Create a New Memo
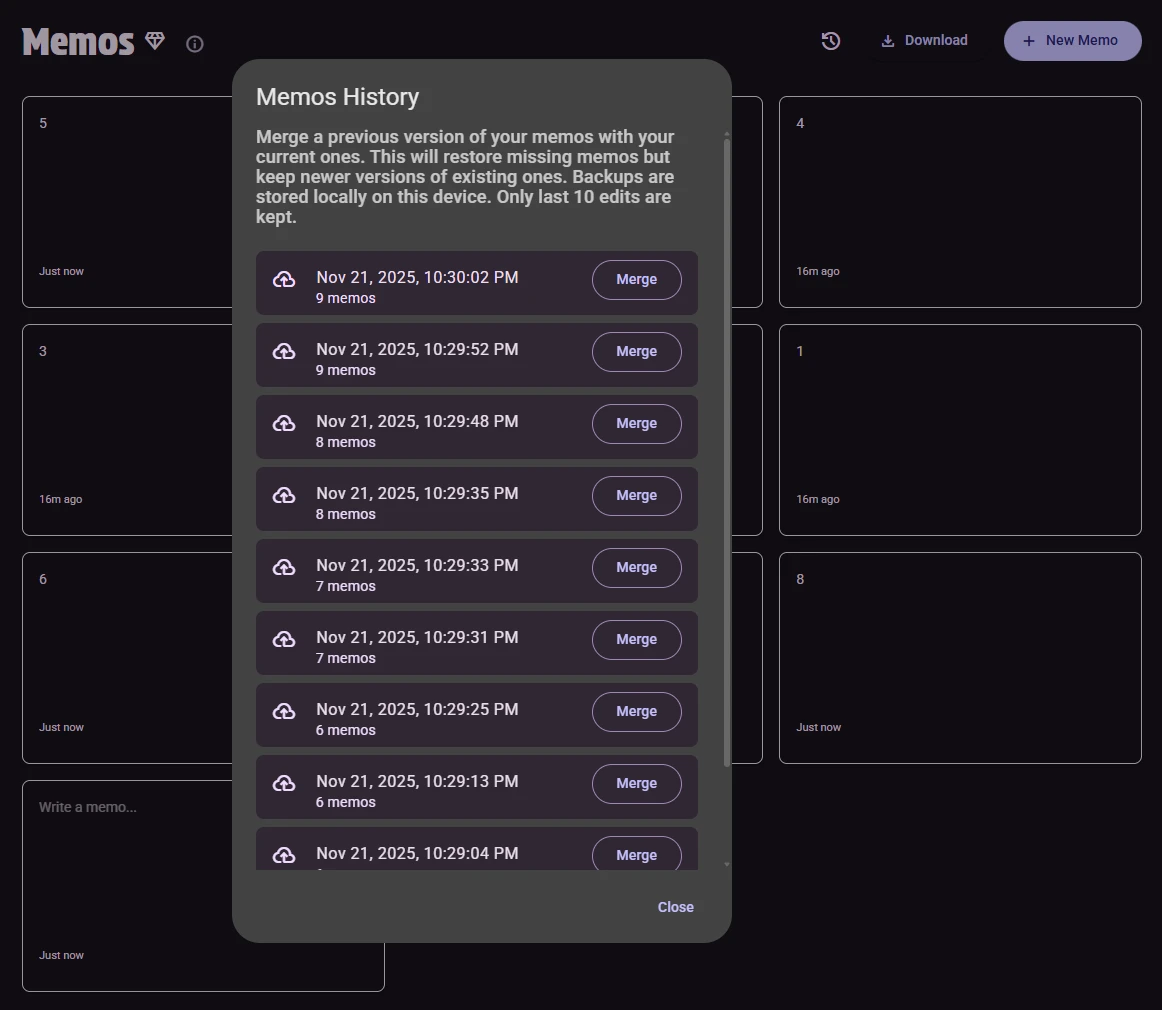Screen dimensions: 1162x1010 (x=1072, y=41)
